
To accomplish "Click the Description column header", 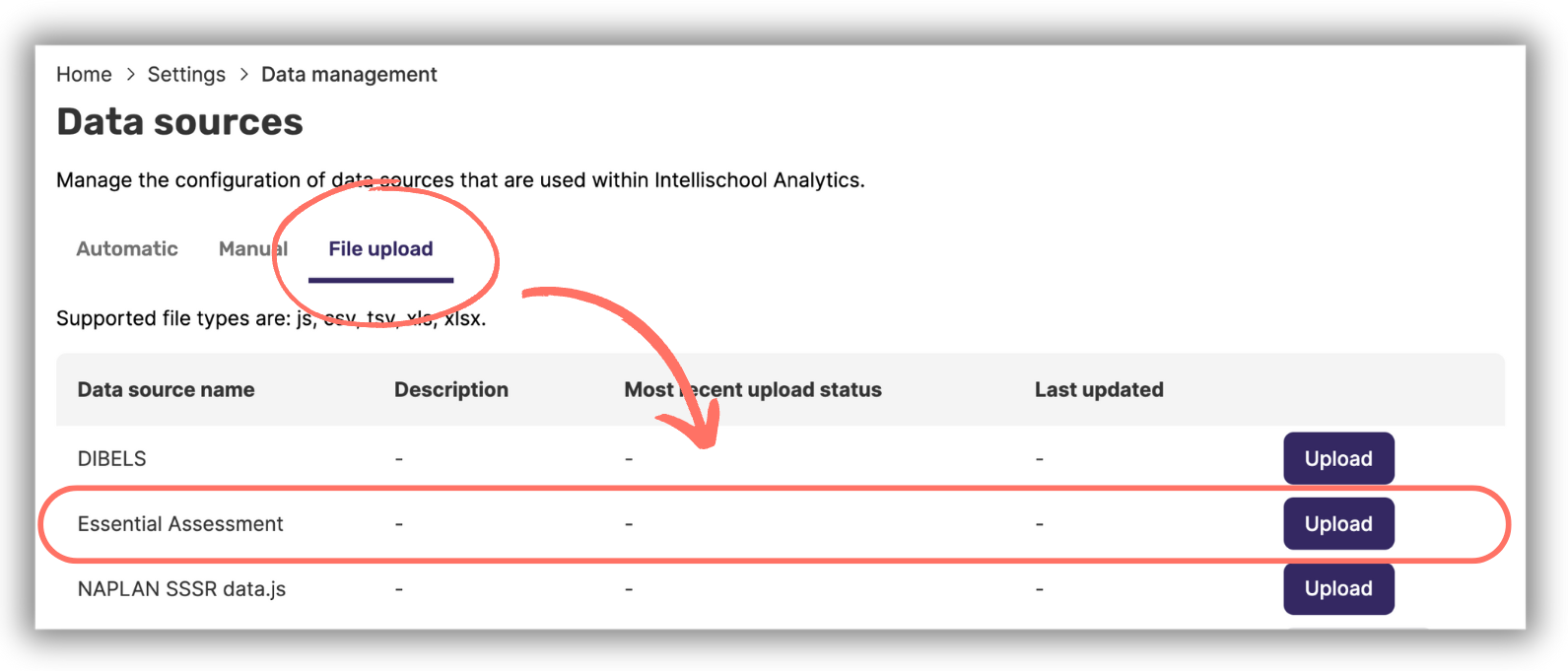I will (x=451, y=389).
